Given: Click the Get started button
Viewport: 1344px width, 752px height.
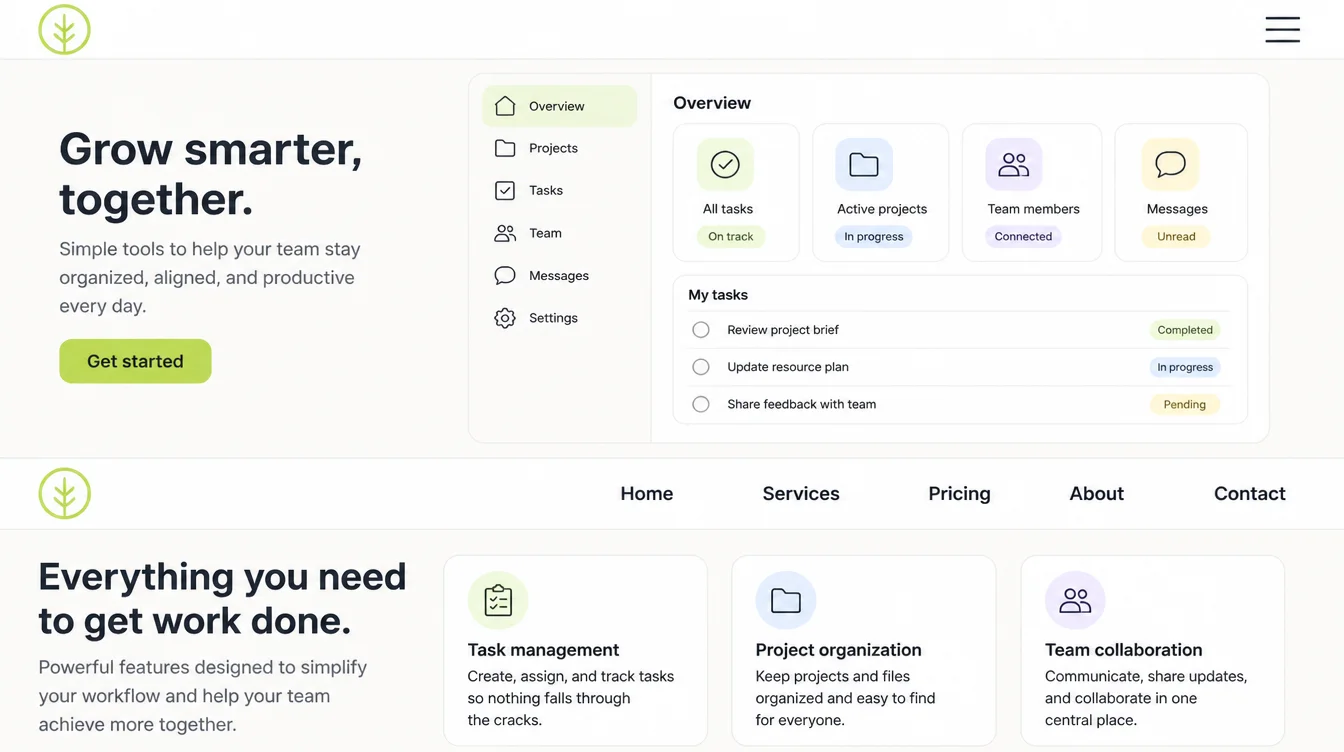Looking at the screenshot, I should pos(135,361).
